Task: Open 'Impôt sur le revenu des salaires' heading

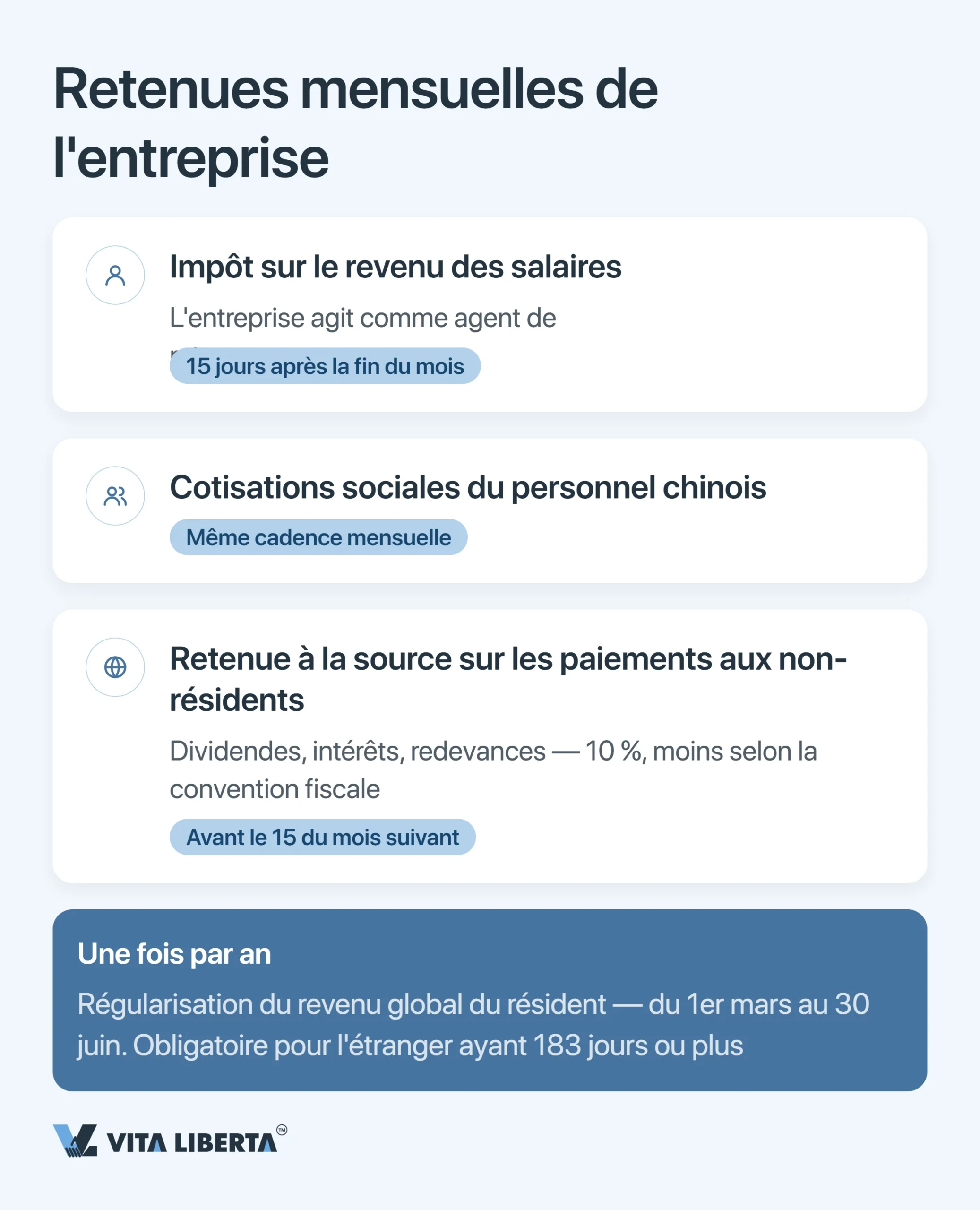Action: click(x=395, y=267)
